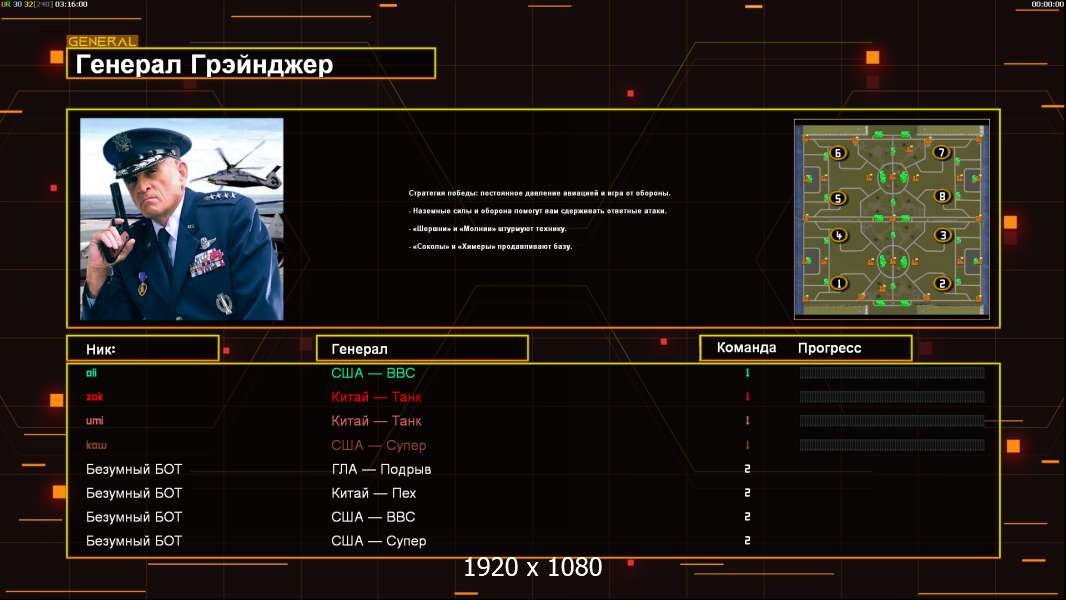Click the "Ник:" column header
1066x600 pixels.
(143, 349)
